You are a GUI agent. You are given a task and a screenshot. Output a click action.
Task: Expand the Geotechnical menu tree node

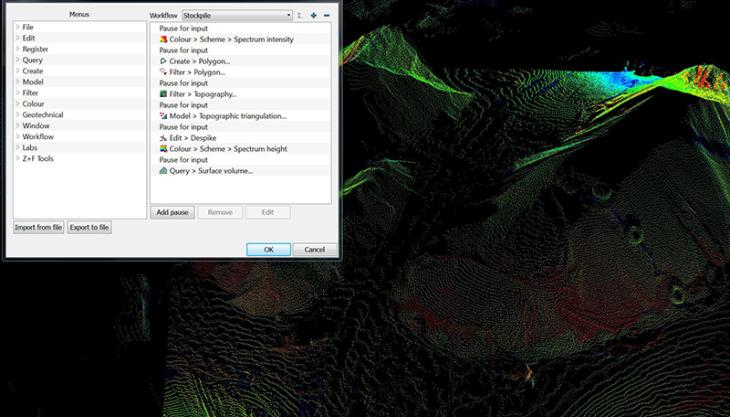(18, 114)
